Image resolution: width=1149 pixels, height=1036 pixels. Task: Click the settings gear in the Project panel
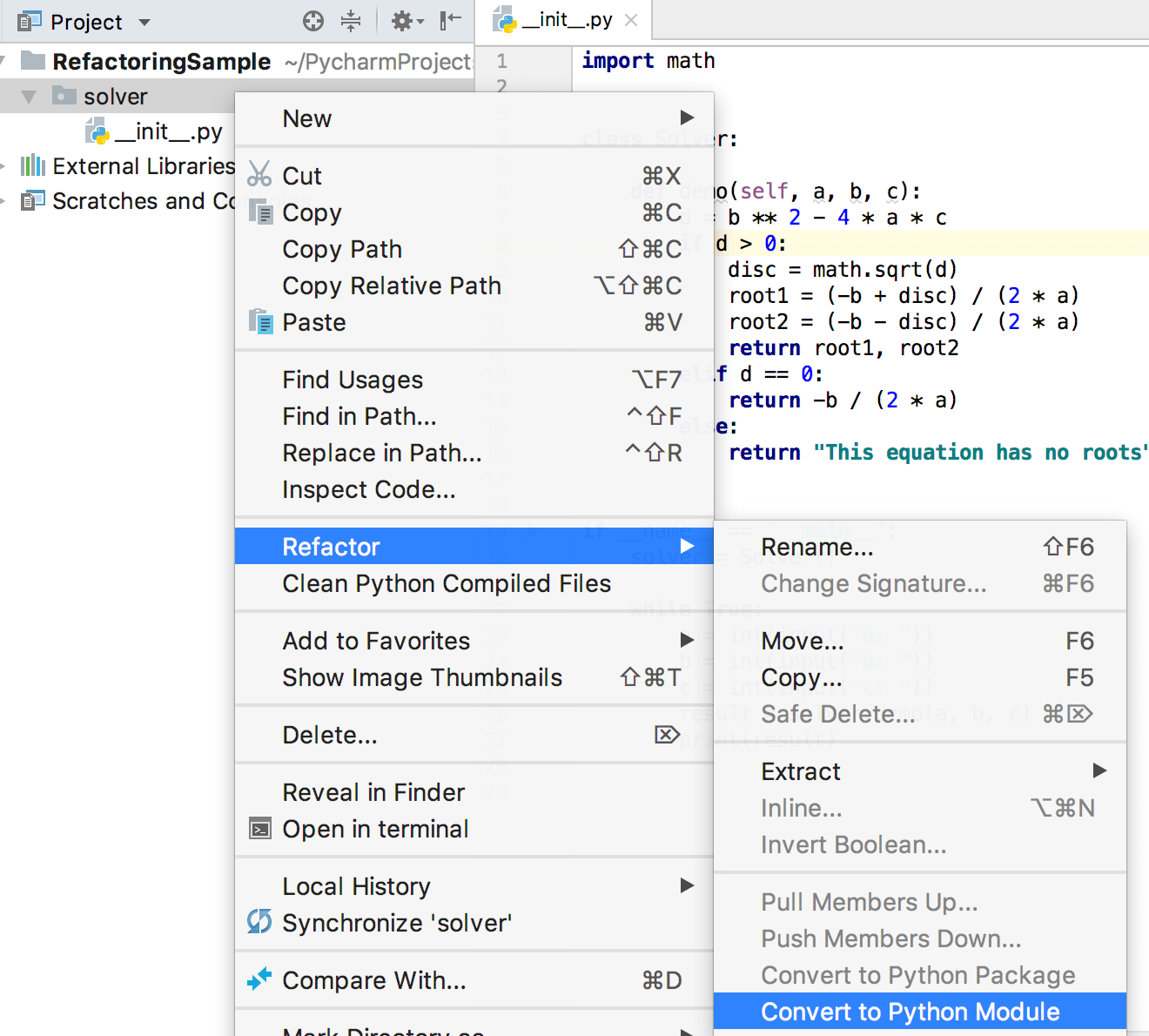coord(403,21)
